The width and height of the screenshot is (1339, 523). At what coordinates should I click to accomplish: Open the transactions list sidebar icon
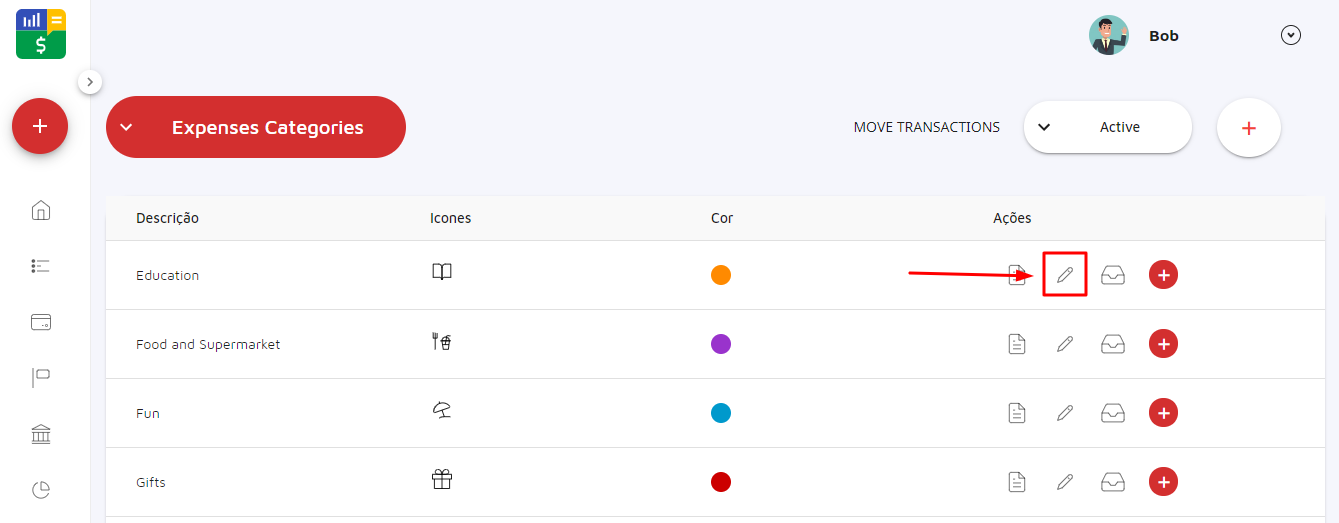pos(41,266)
